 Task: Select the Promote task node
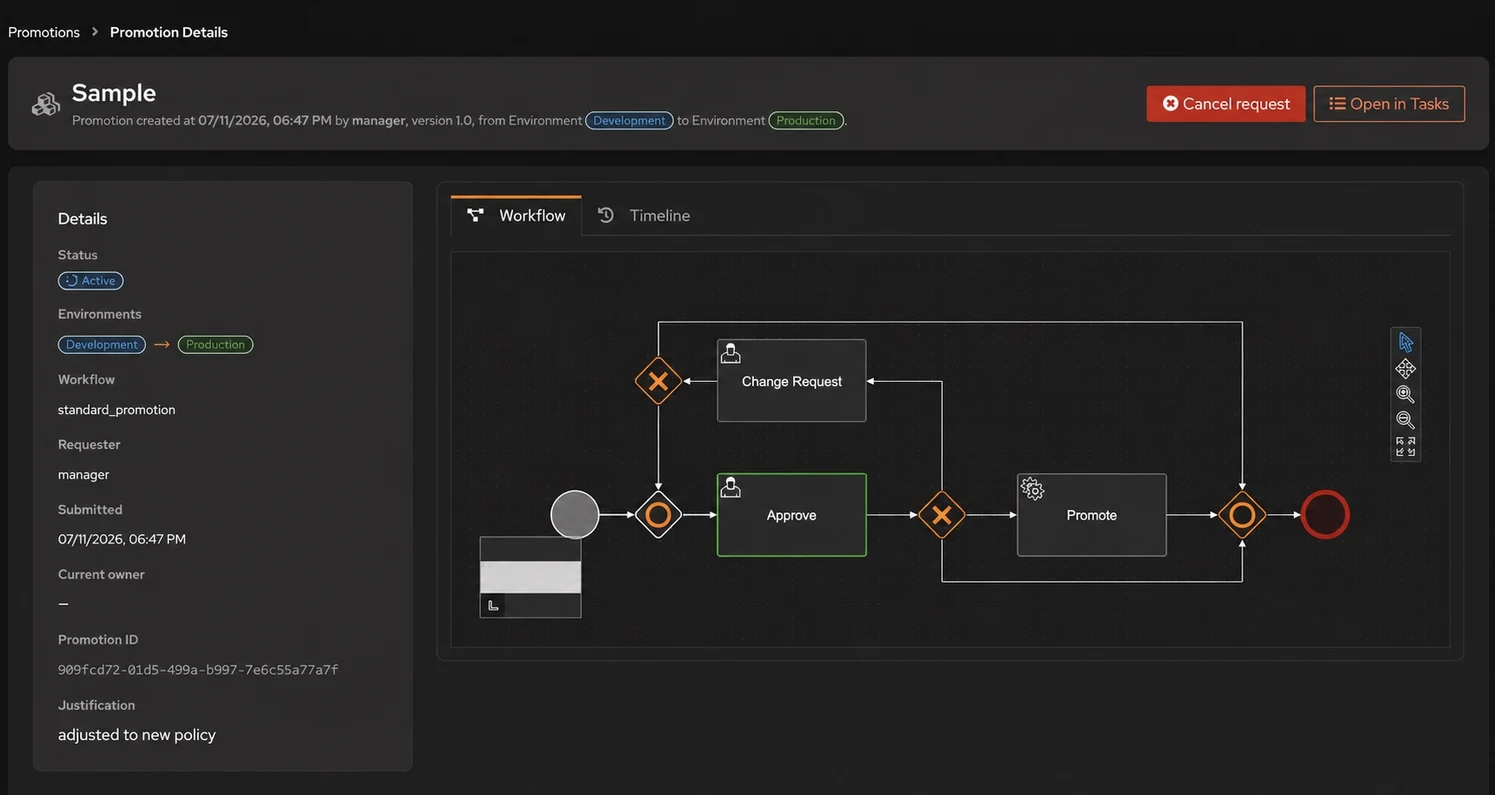tap(1092, 515)
